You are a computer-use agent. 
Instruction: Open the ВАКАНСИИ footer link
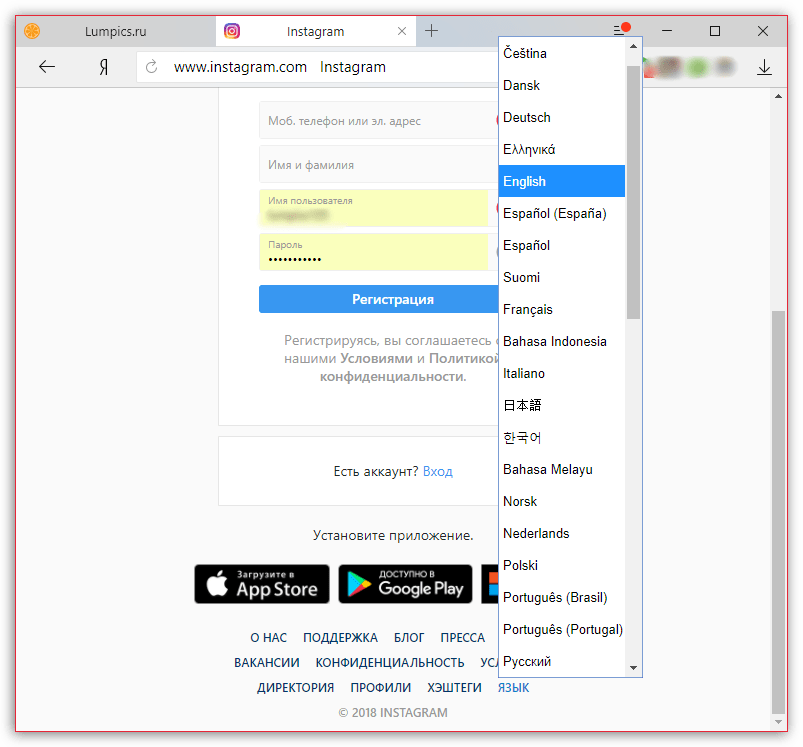(267, 663)
